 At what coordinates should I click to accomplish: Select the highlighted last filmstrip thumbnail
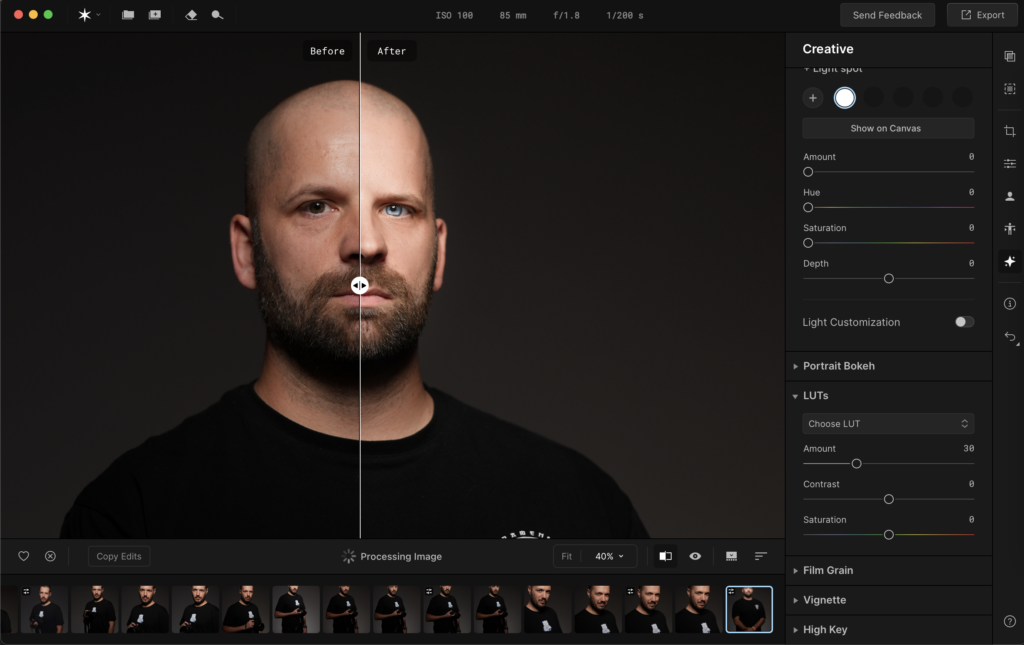tap(749, 610)
